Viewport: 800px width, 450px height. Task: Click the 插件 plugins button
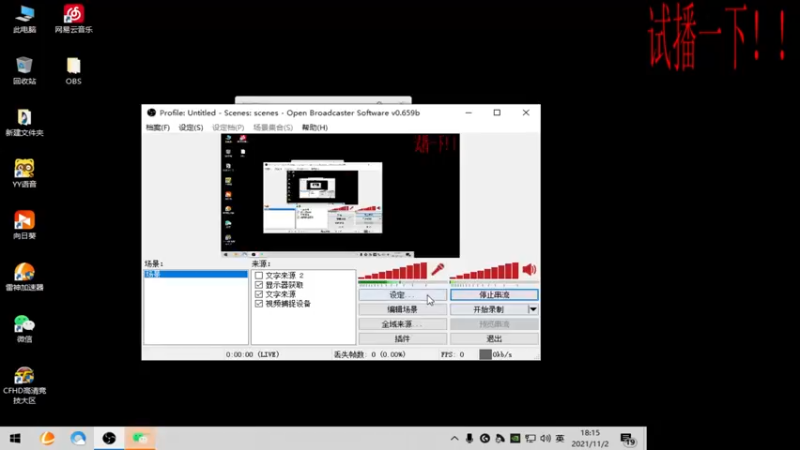click(403, 339)
